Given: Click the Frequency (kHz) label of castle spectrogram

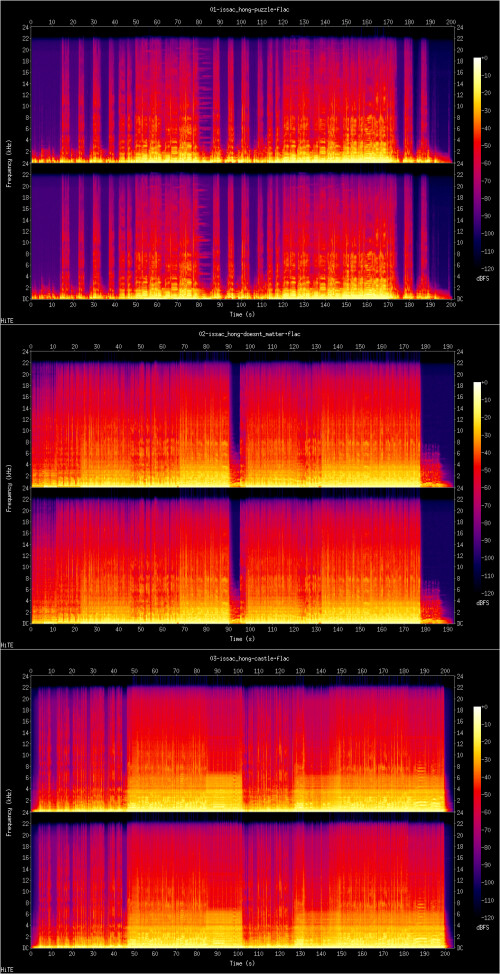Looking at the screenshot, I should 11,811.
